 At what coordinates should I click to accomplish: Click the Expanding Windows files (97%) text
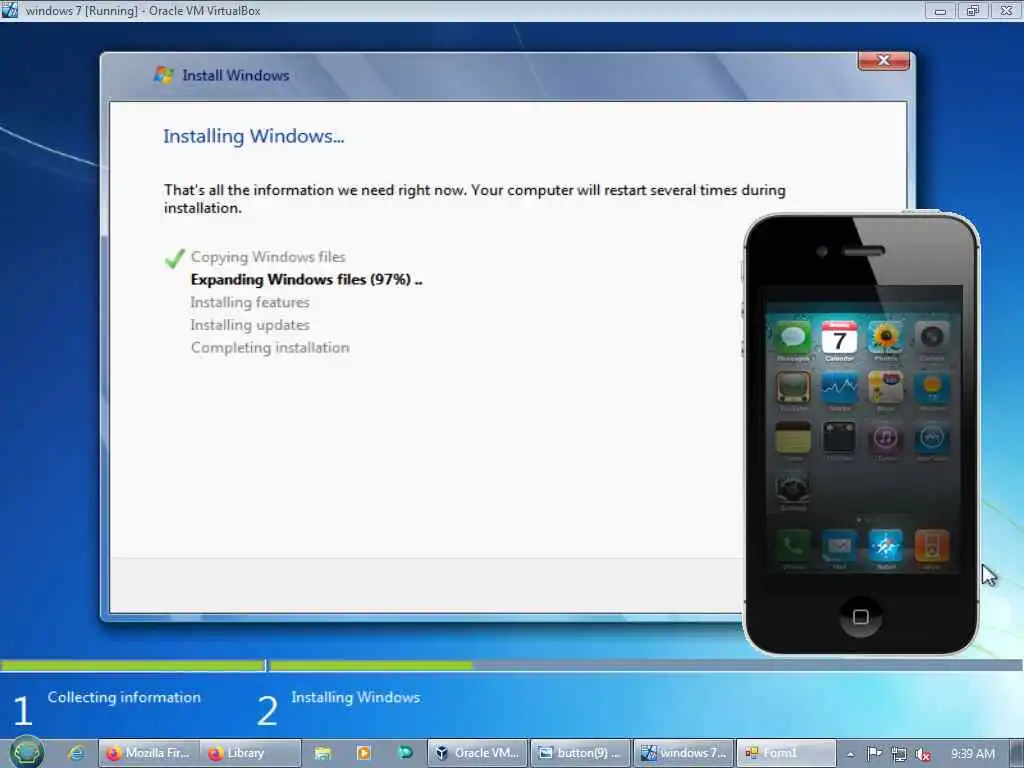pos(306,280)
